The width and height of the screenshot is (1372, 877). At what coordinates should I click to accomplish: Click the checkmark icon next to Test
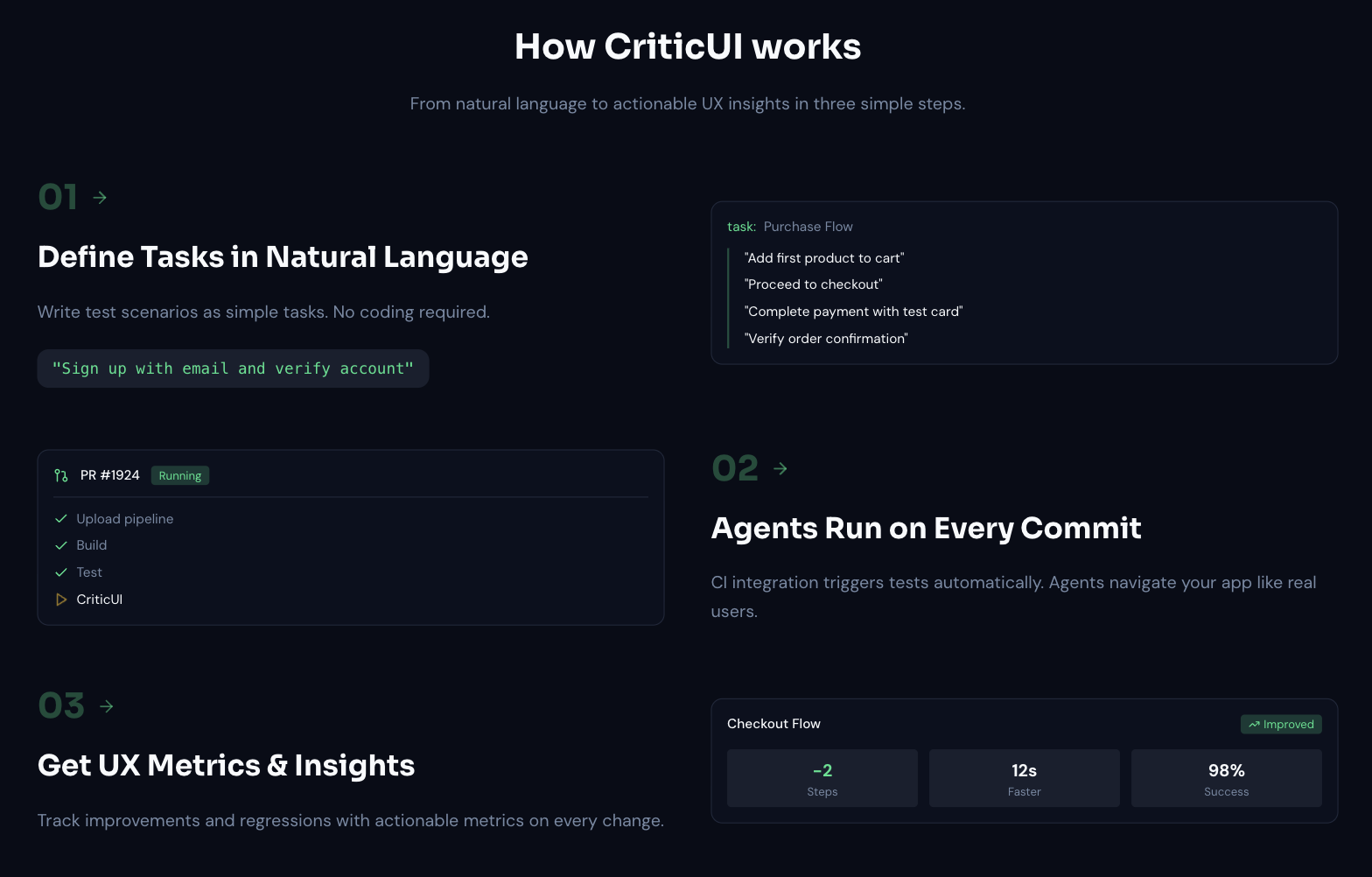(x=61, y=572)
